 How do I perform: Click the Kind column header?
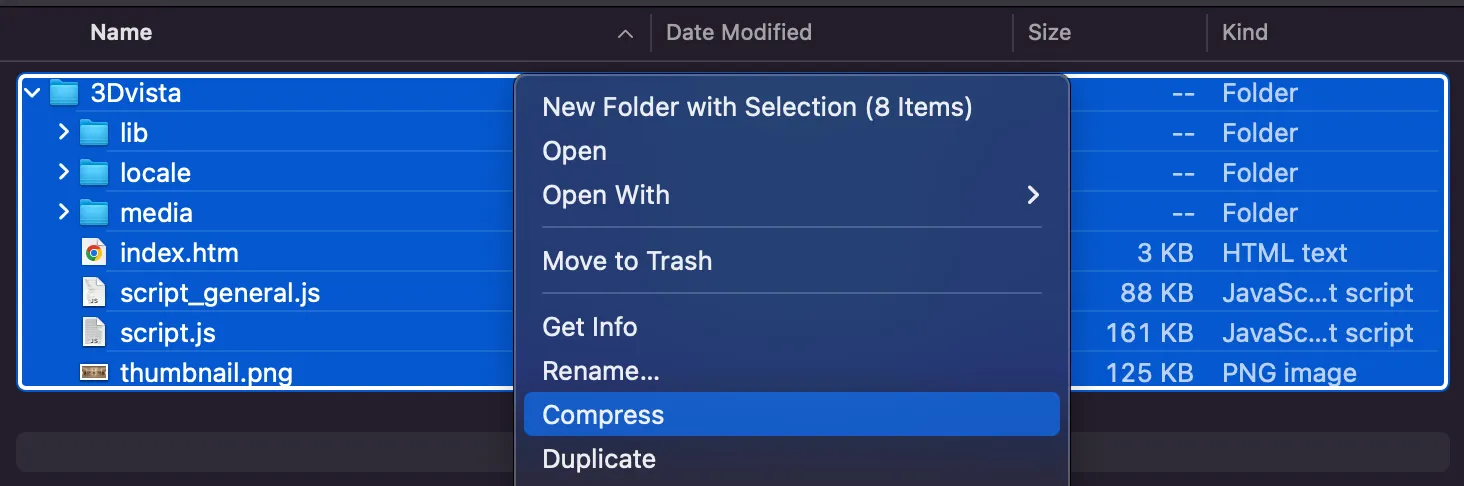click(x=1244, y=32)
